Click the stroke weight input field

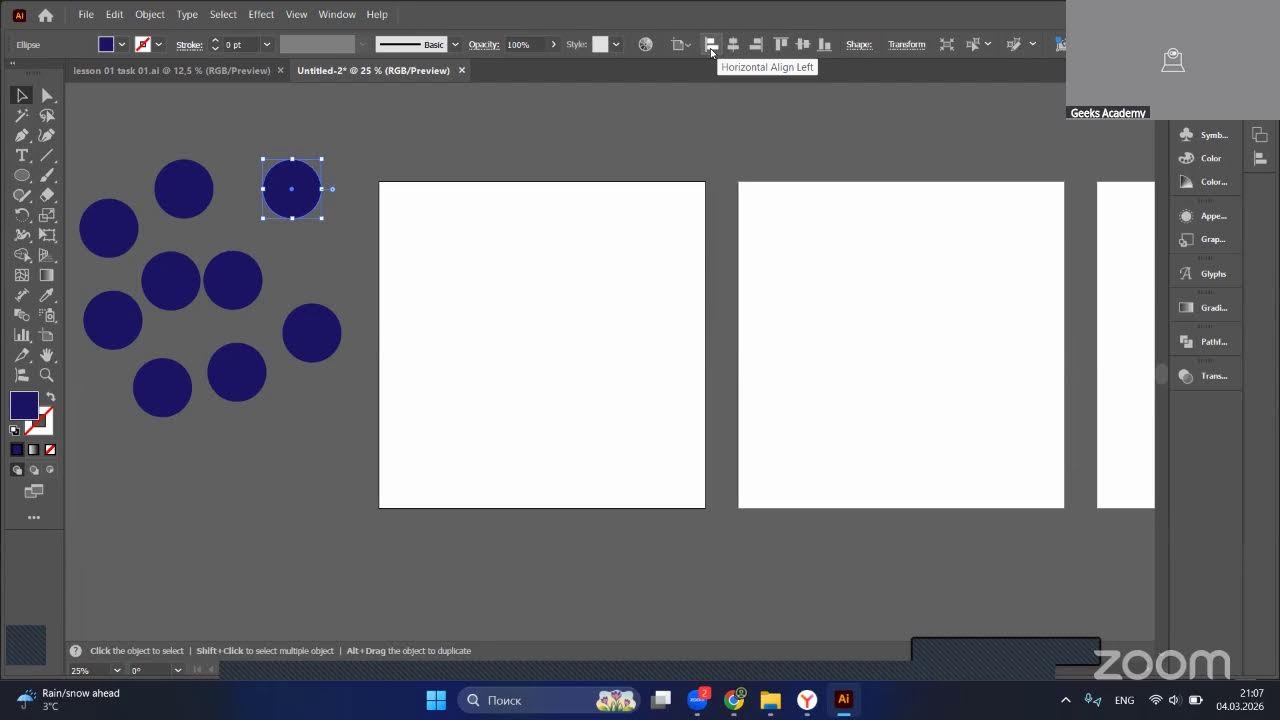tap(241, 44)
